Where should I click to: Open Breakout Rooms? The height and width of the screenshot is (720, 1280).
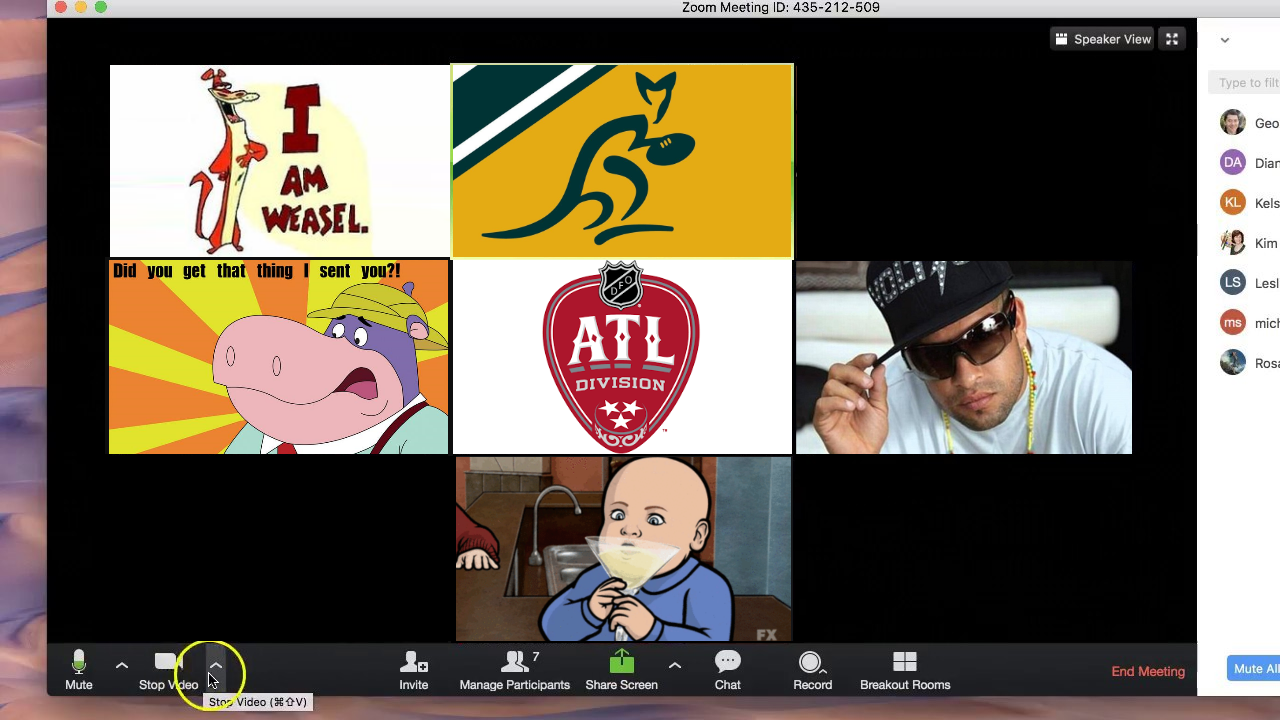[x=904, y=670]
